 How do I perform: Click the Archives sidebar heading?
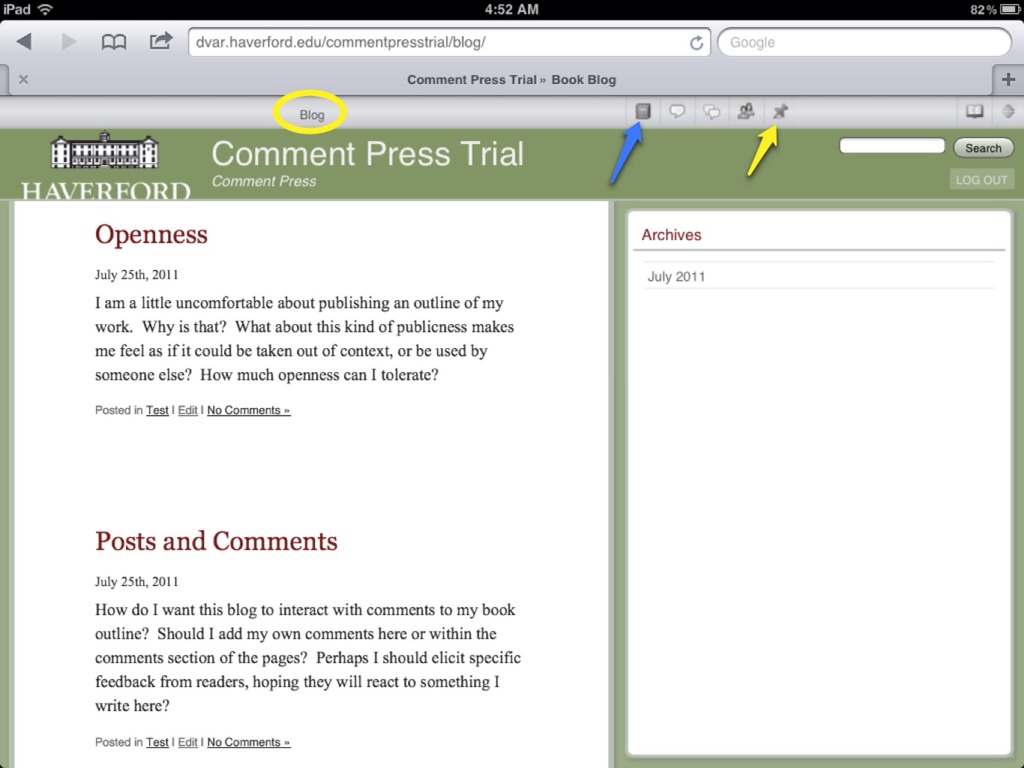(671, 235)
